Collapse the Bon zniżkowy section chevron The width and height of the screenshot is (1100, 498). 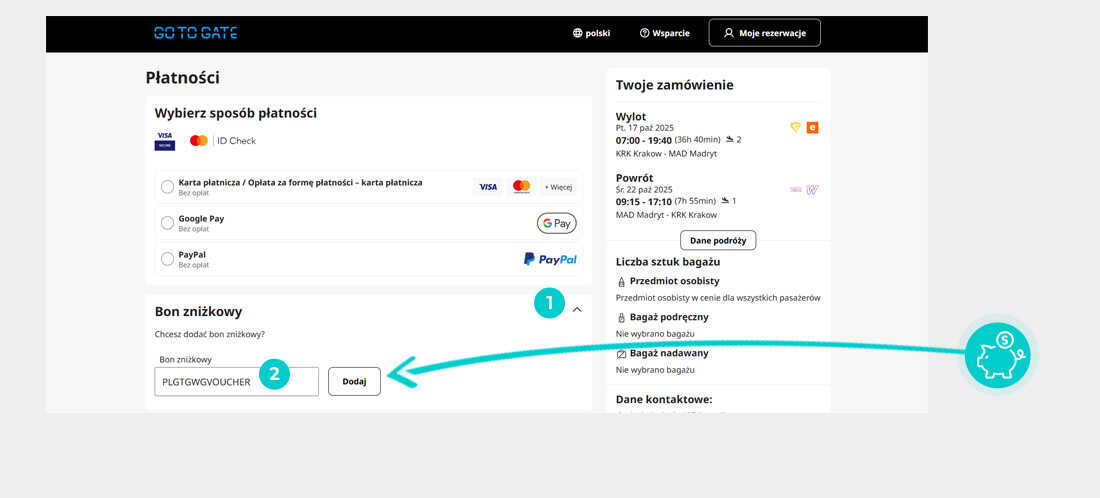point(577,310)
